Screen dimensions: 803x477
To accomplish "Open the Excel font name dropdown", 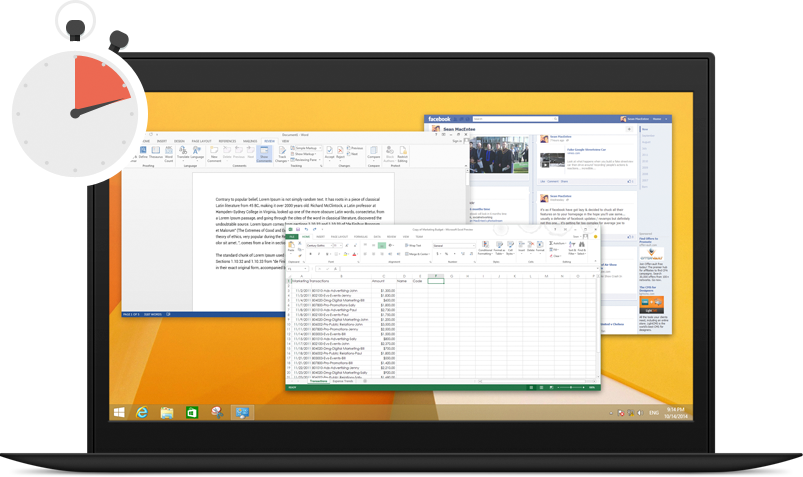I will [317, 245].
